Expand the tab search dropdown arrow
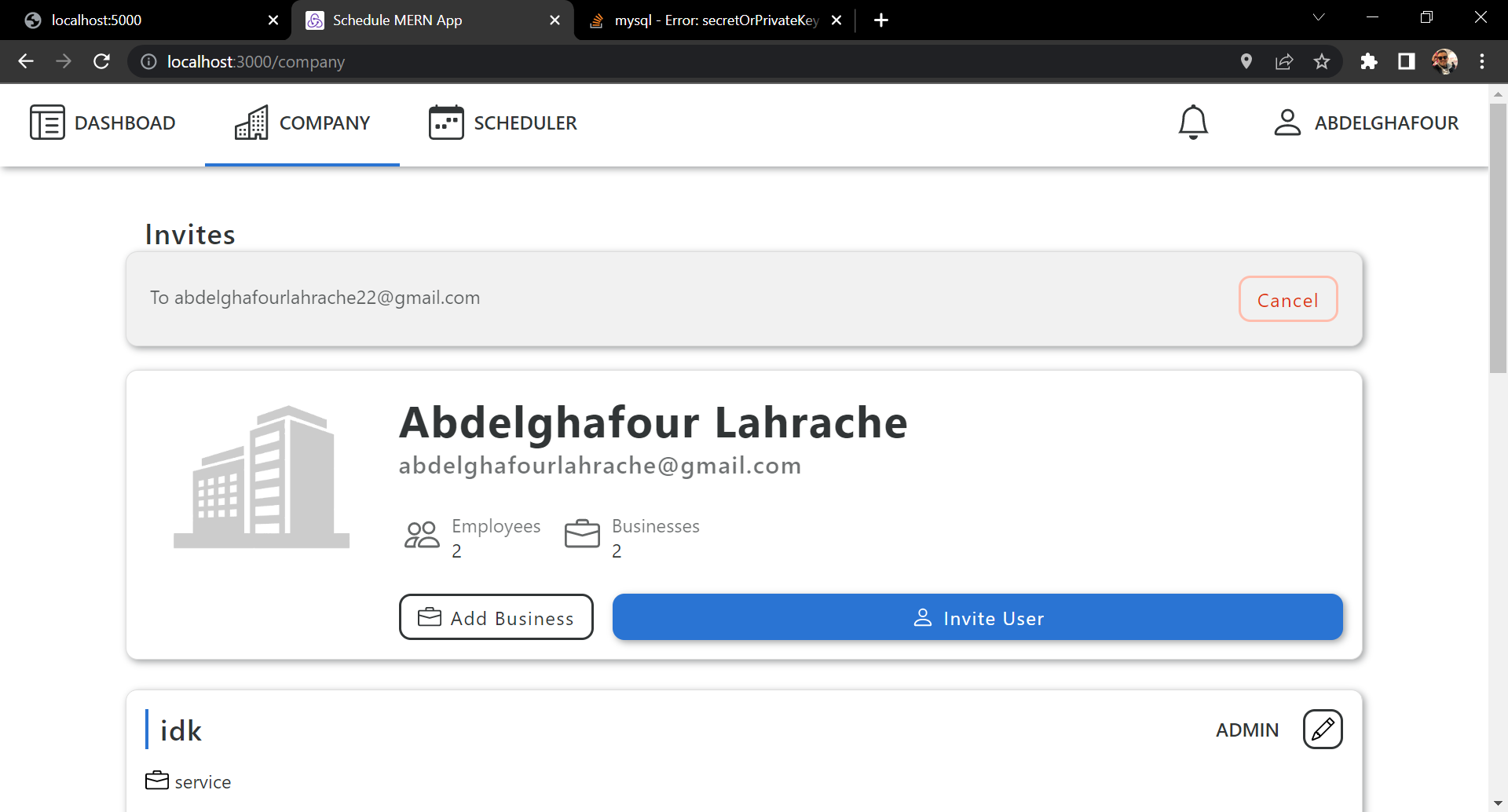This screenshot has height=812, width=1508. [1319, 17]
